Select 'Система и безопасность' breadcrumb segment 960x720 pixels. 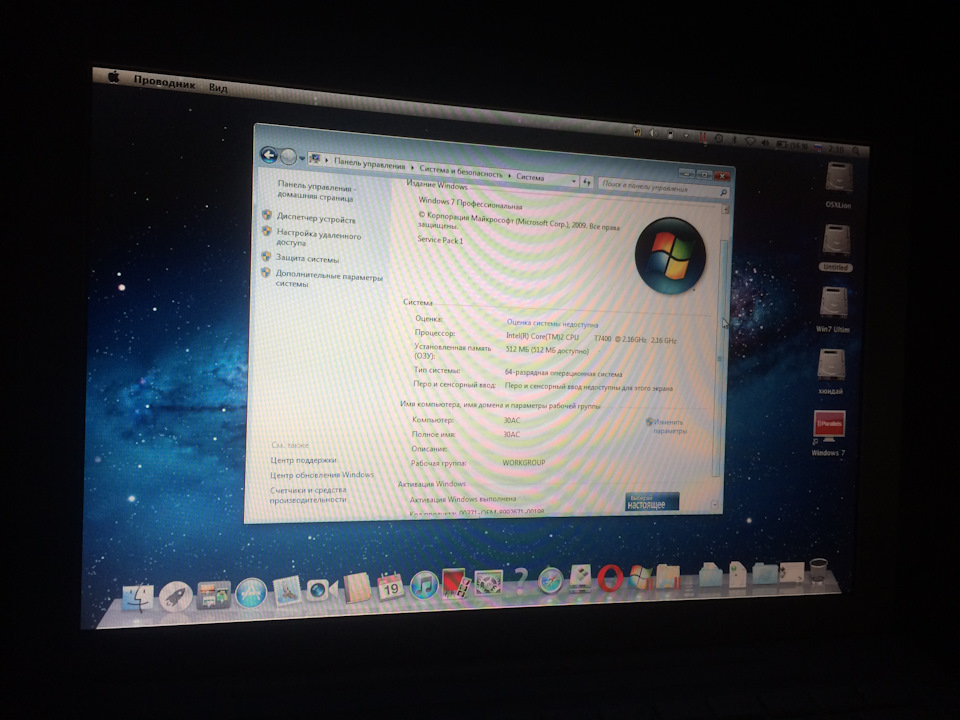coord(460,172)
